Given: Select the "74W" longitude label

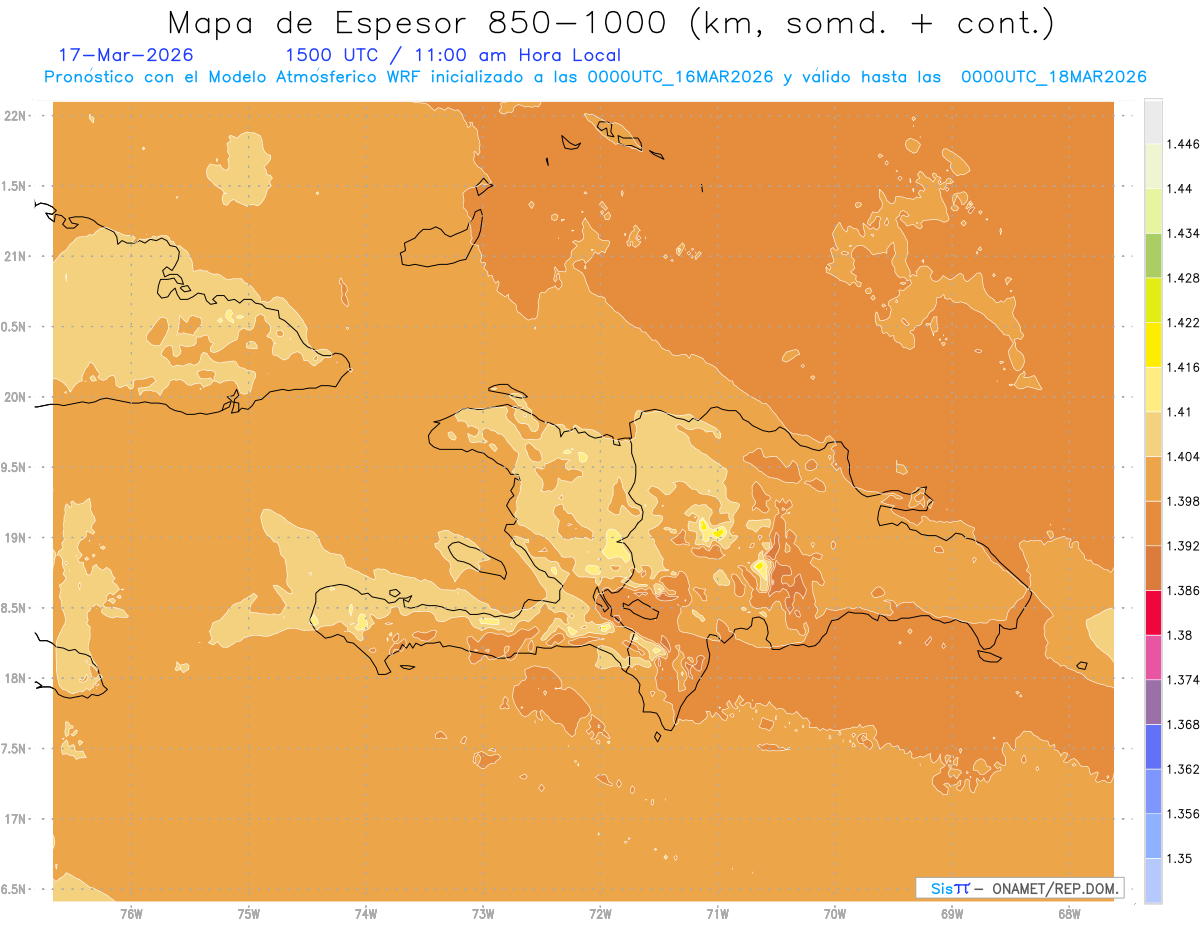Looking at the screenshot, I should 366,913.
